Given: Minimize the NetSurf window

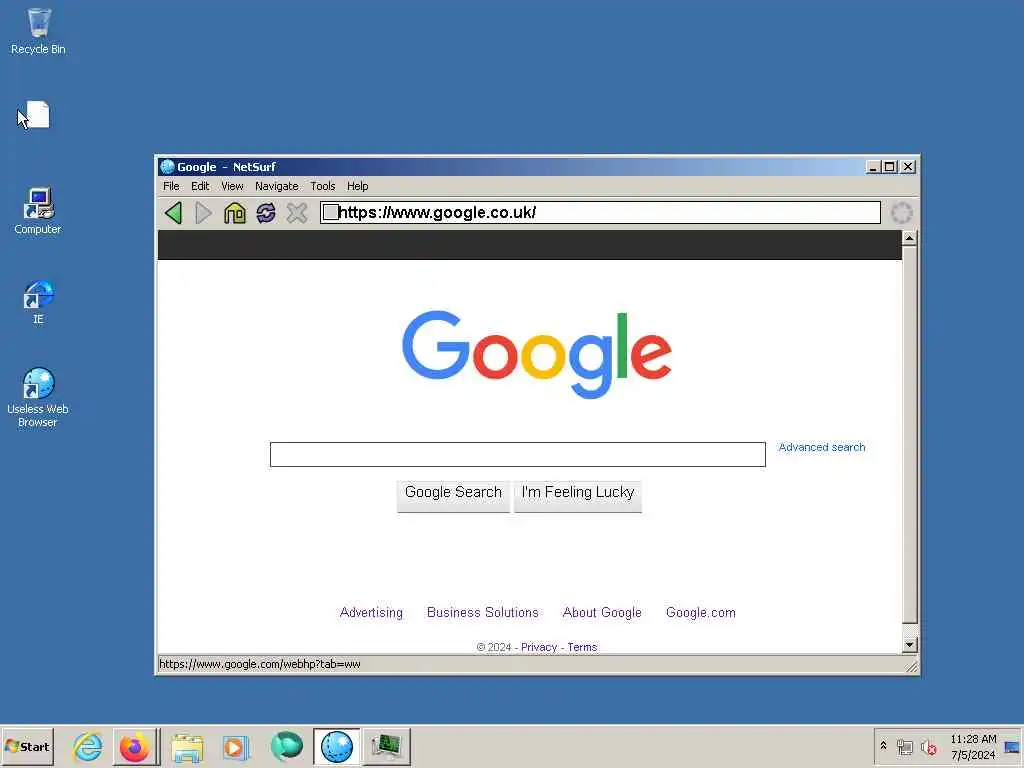Looking at the screenshot, I should (872, 167).
